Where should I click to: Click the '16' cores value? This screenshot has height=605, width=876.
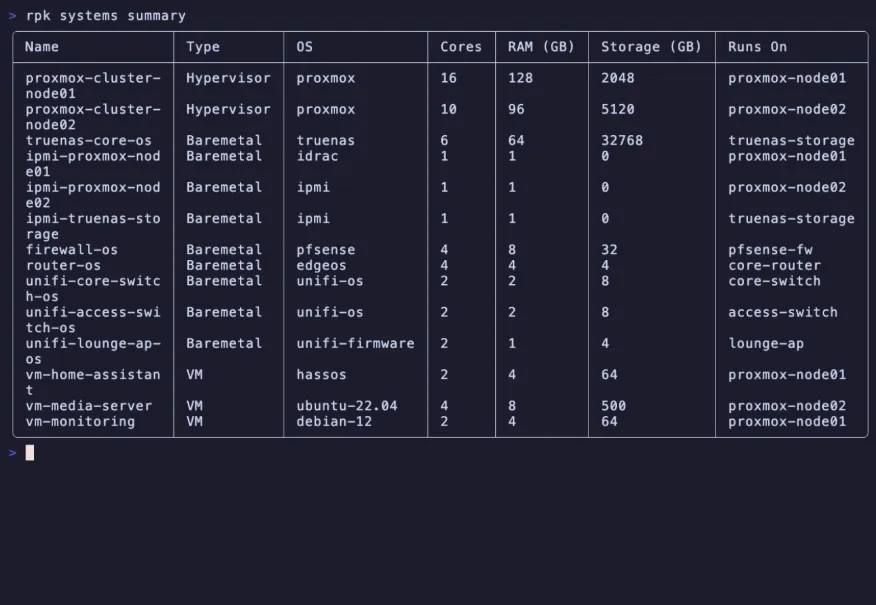tap(449, 78)
